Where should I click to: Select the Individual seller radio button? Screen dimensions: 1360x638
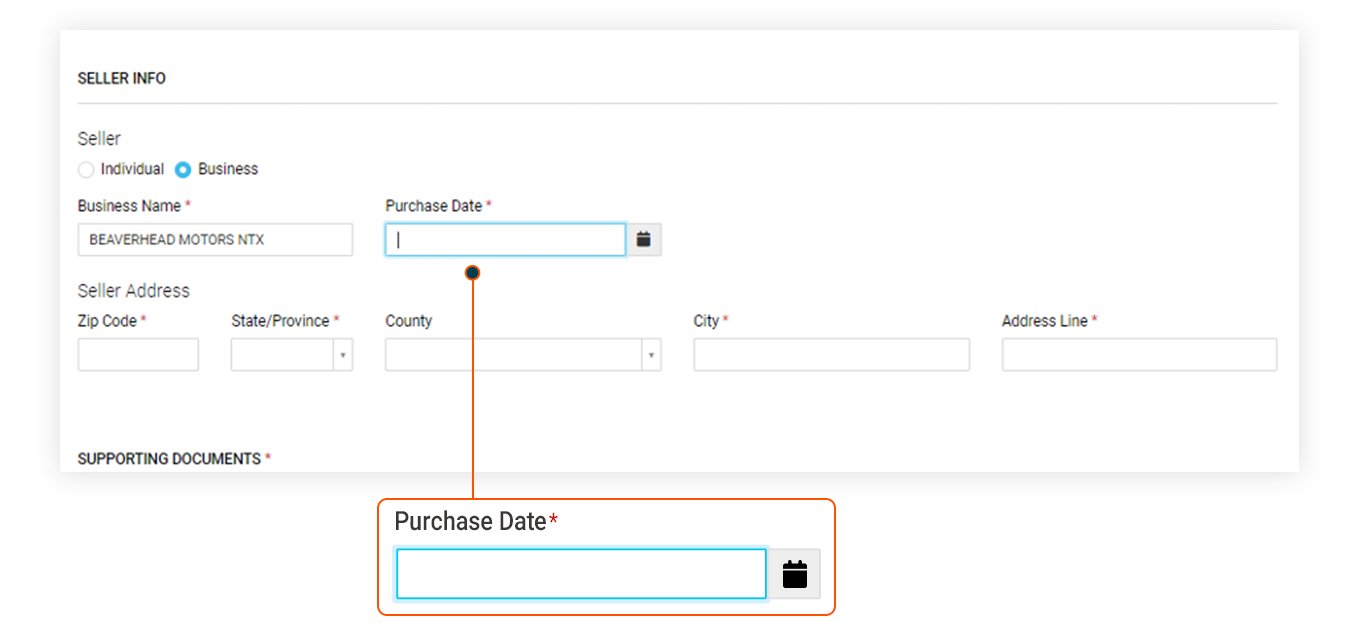pos(86,170)
